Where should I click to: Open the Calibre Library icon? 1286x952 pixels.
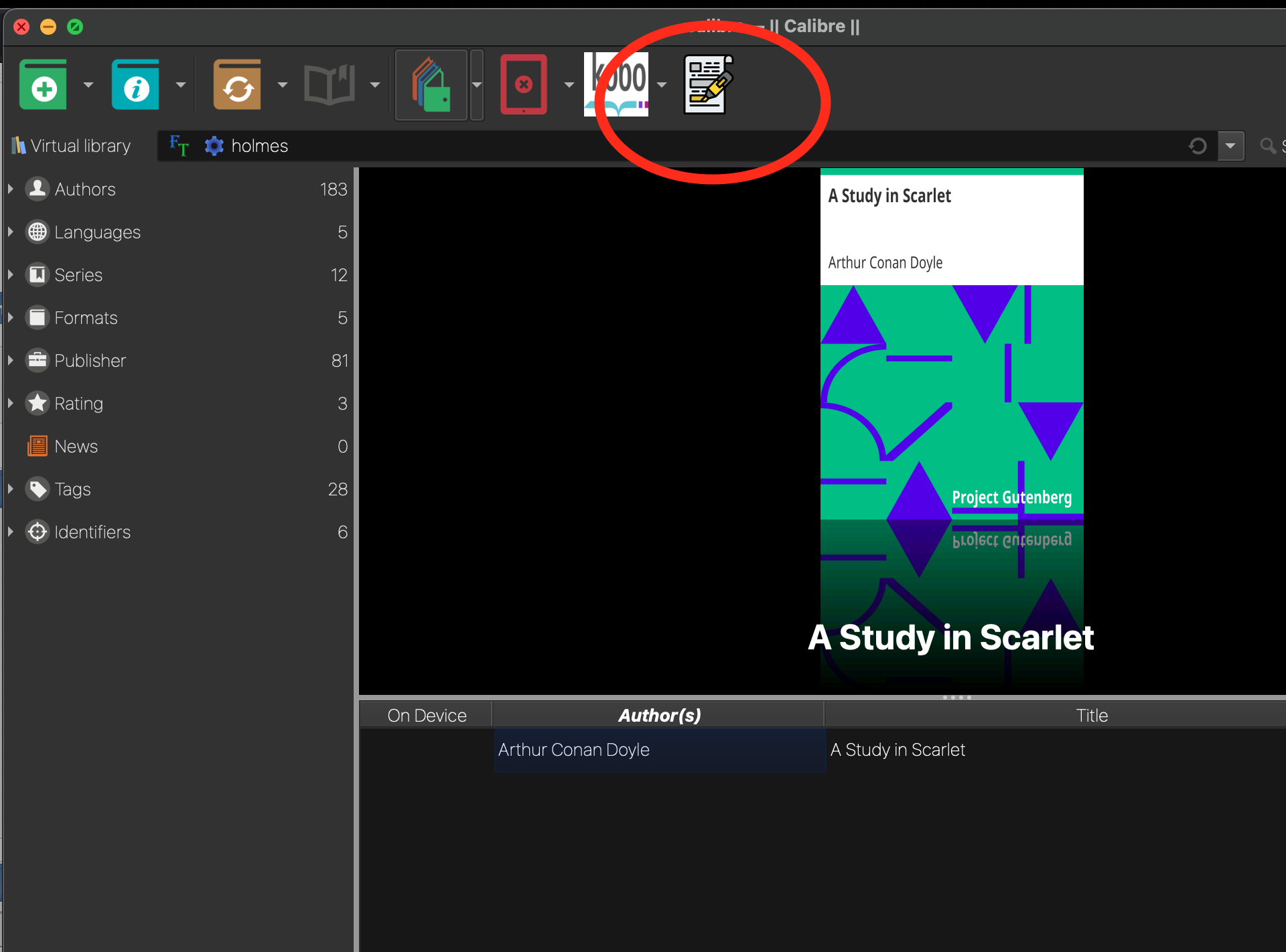click(x=431, y=85)
